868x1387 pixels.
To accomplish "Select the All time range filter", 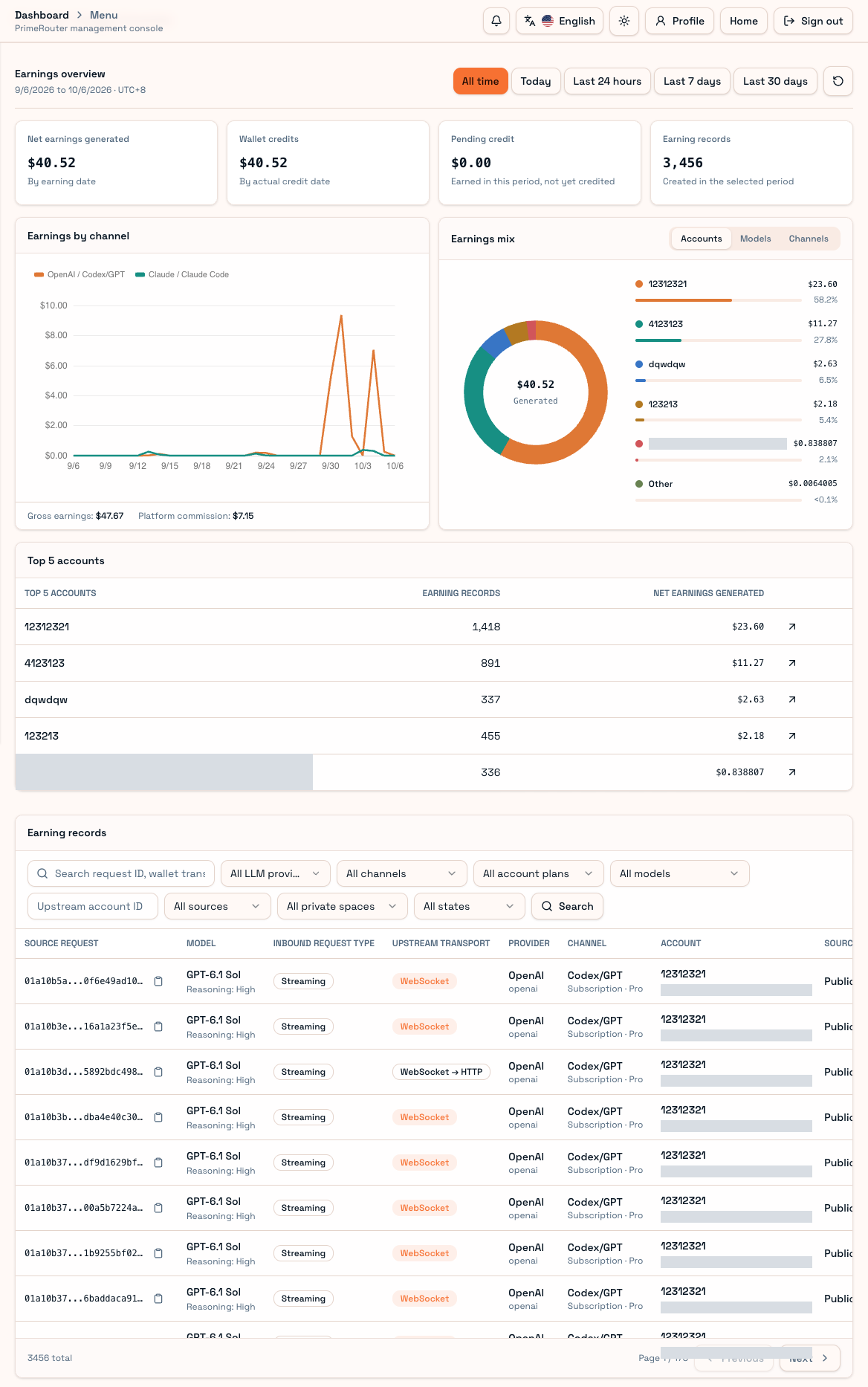I will click(481, 81).
